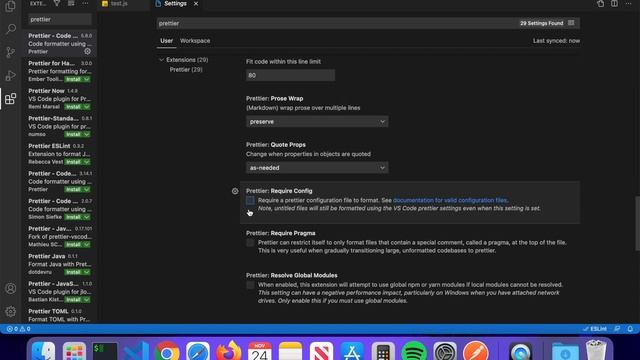This screenshot has height=360, width=640.
Task: Close the Settings tab
Action: pos(196,4)
